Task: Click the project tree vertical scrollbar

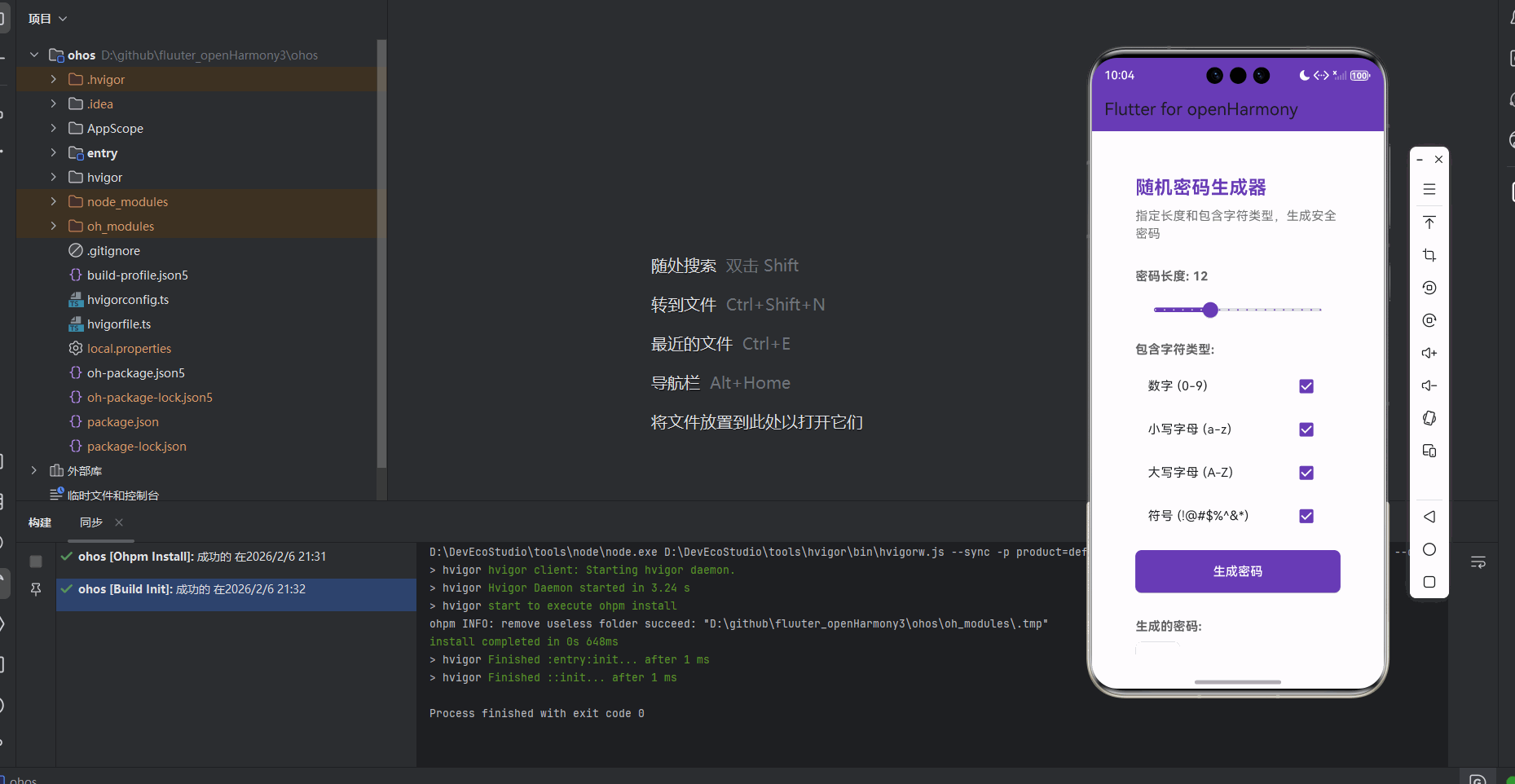Action: (381, 253)
